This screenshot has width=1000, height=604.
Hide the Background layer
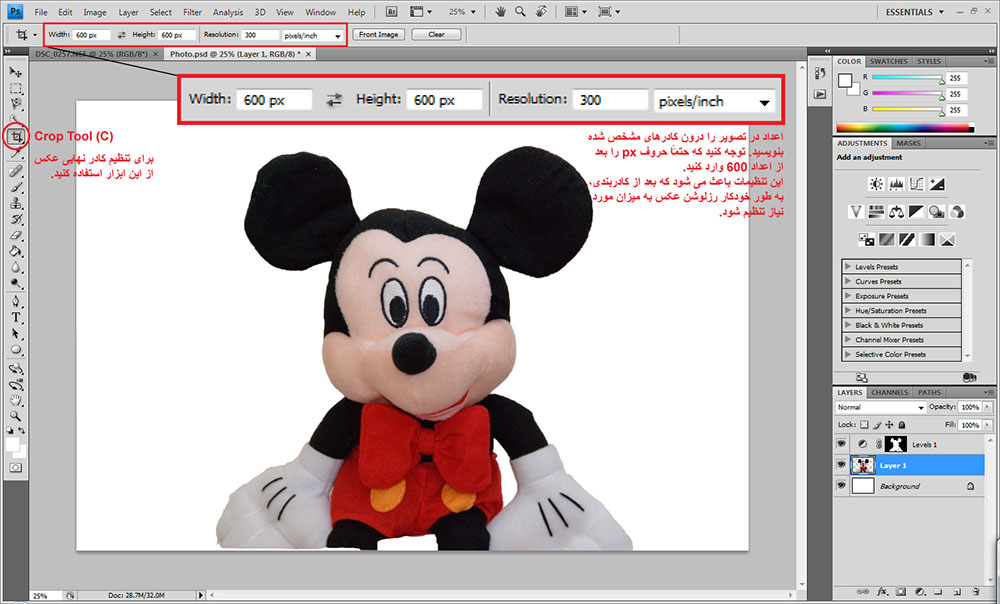coord(841,486)
